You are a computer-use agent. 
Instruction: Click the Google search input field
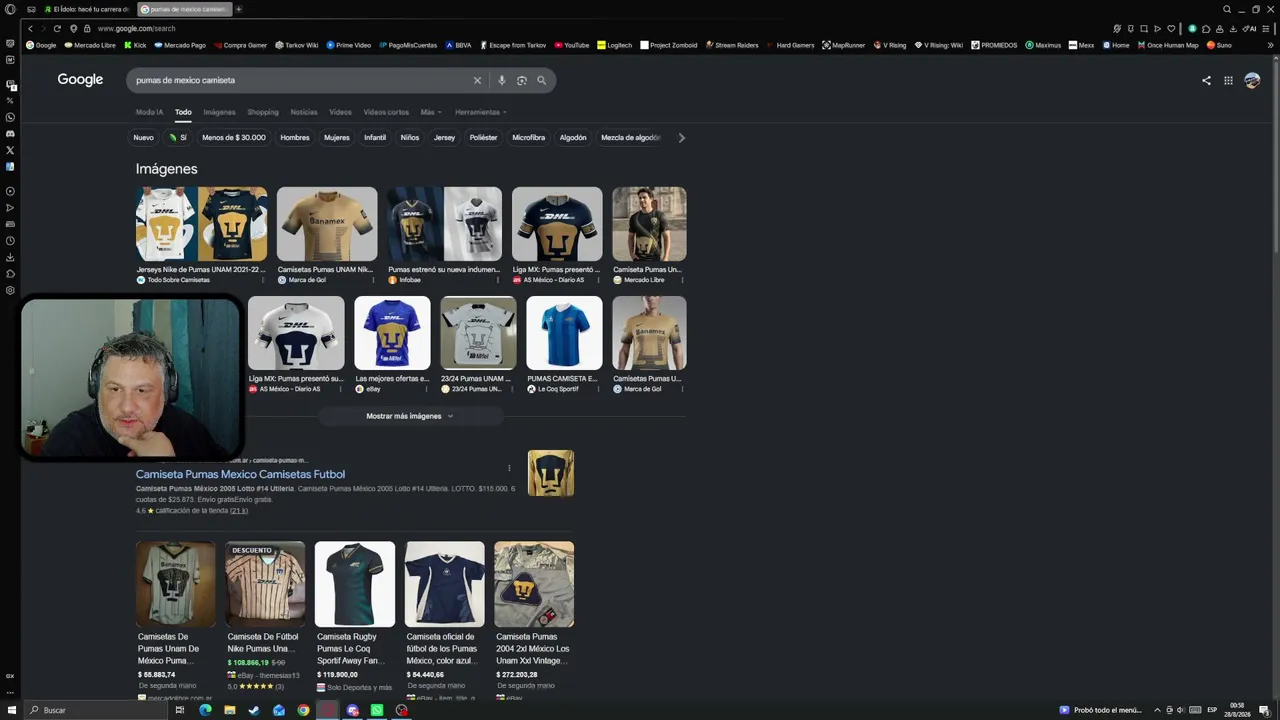[300, 80]
